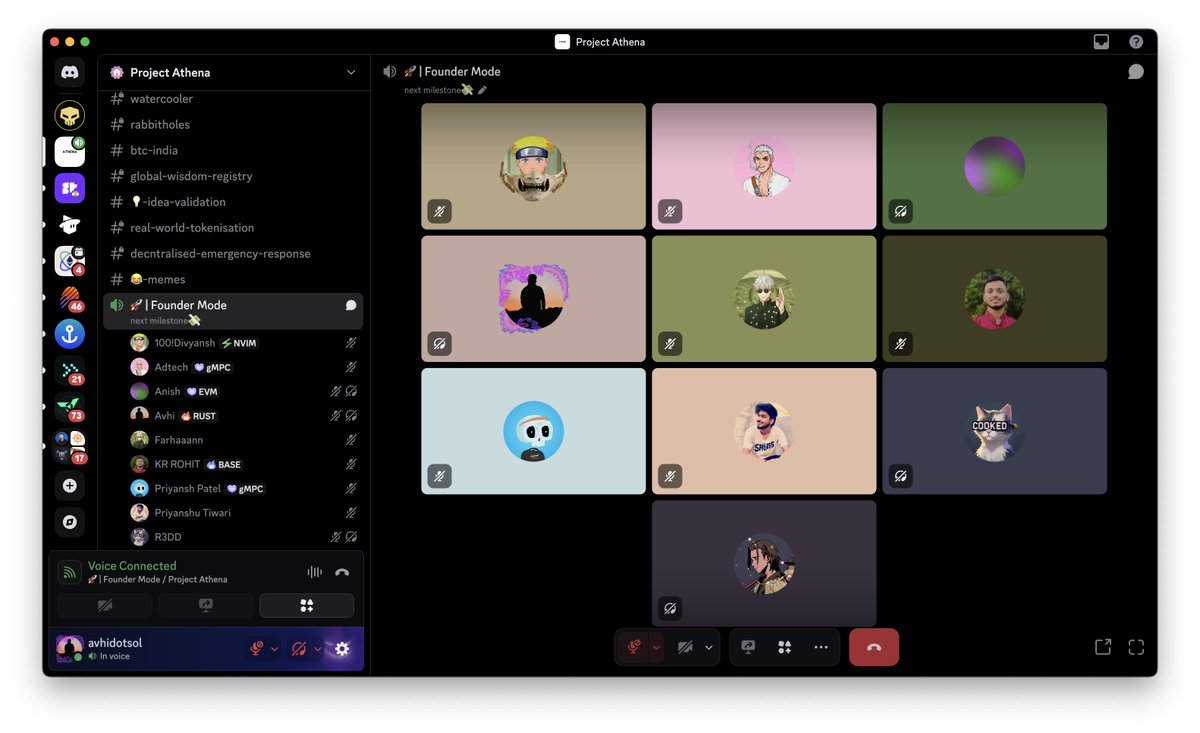Open input device arrow in user panel
1200x733 pixels.
pos(275,649)
